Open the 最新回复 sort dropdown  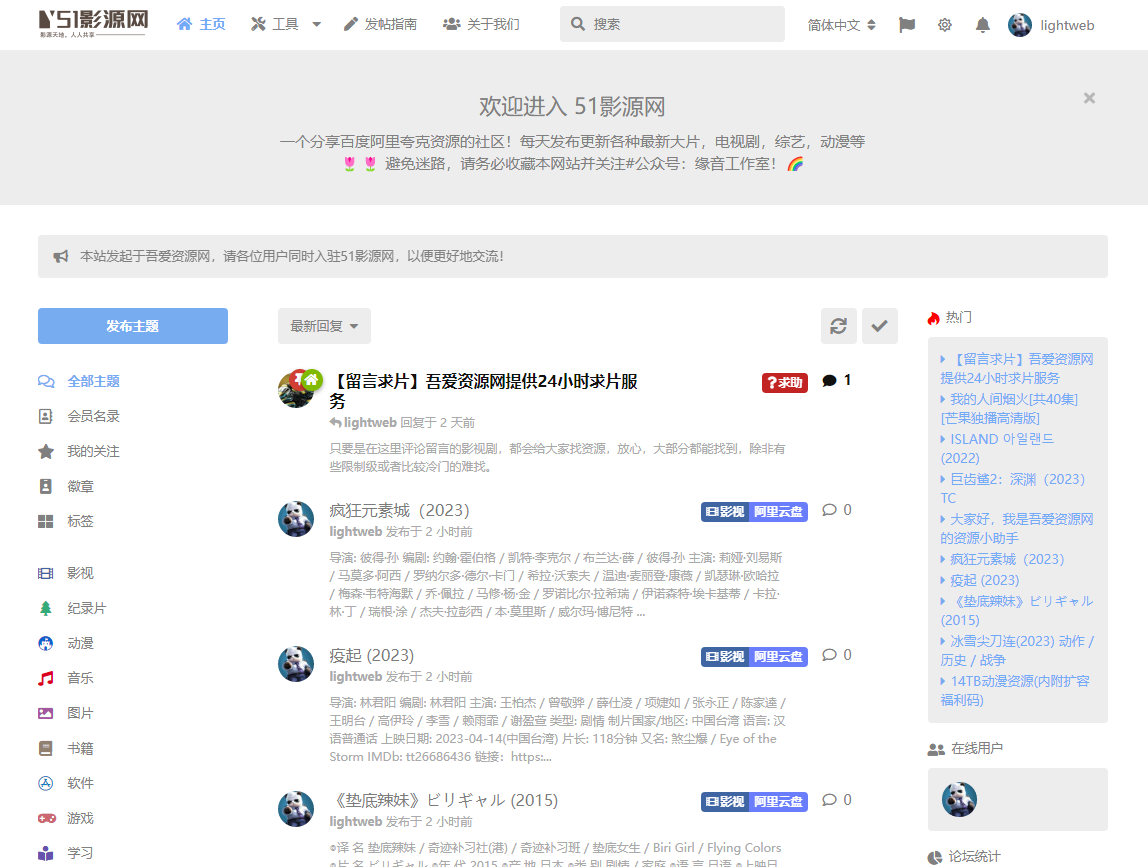(x=324, y=326)
